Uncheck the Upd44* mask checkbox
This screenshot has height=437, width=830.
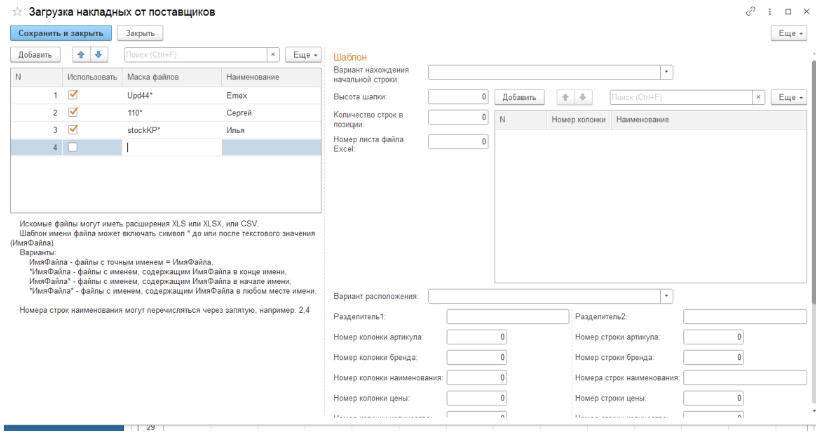(72, 95)
